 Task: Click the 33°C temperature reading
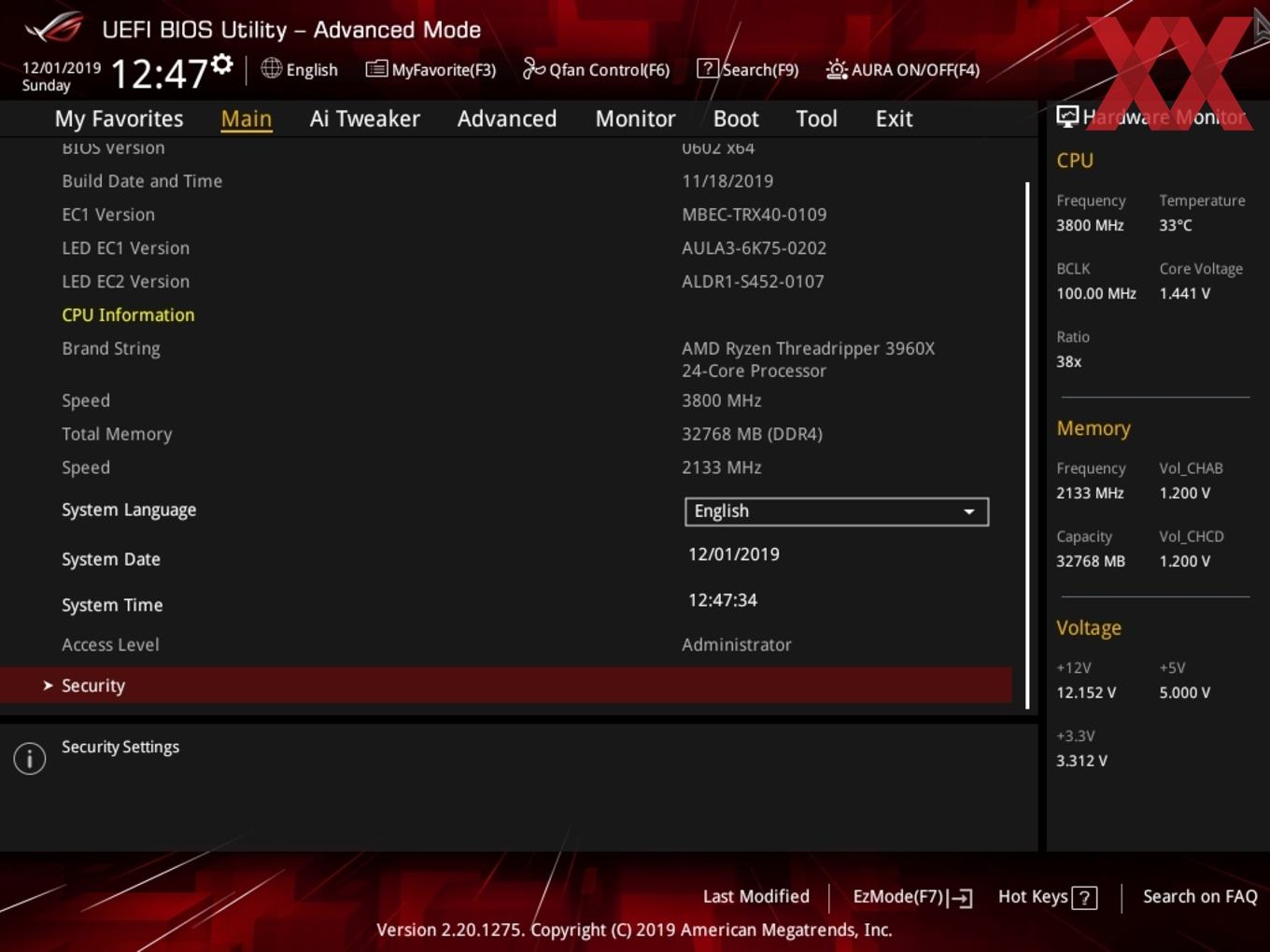click(x=1176, y=226)
